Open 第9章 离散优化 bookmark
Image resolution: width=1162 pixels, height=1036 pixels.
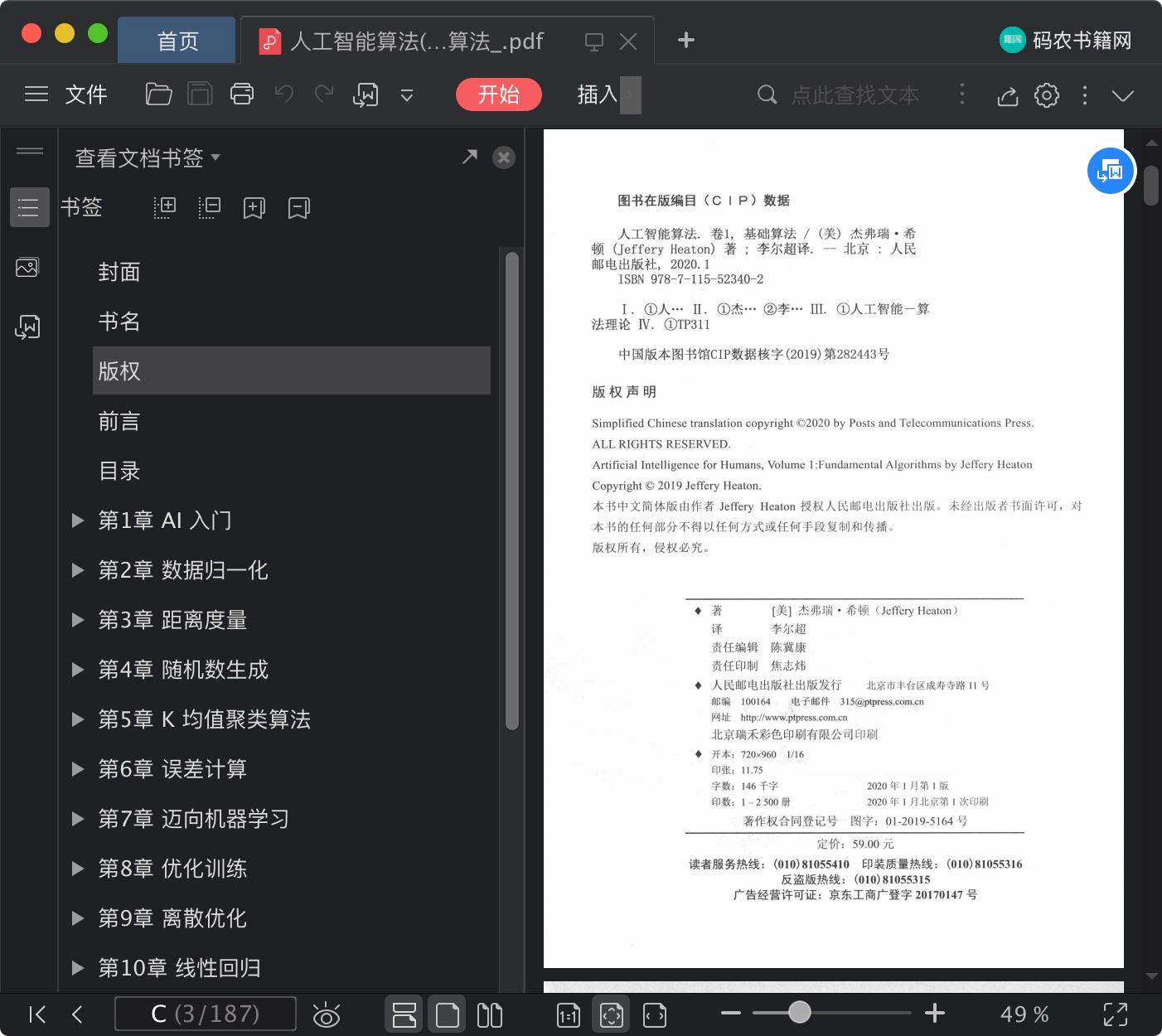click(172, 918)
